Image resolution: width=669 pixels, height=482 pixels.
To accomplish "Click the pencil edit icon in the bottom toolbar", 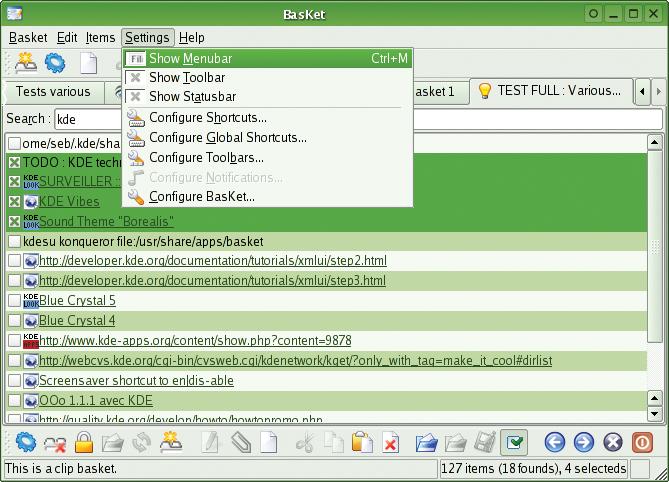I will [211, 442].
